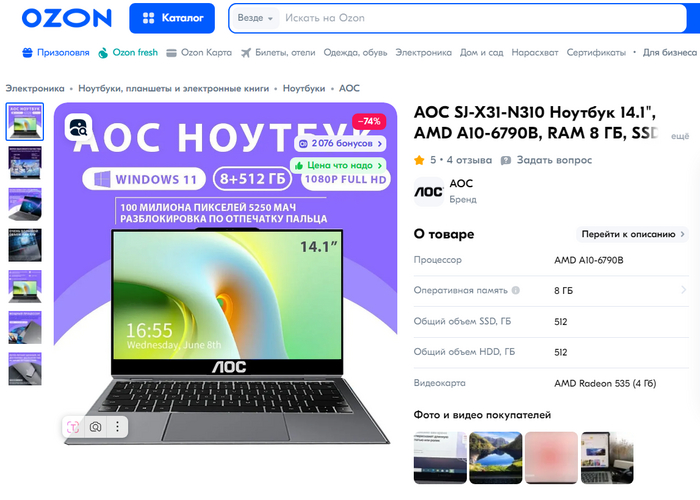700x500 pixels.
Task: Open the 2076 бонусов badge
Action: click(x=340, y=144)
